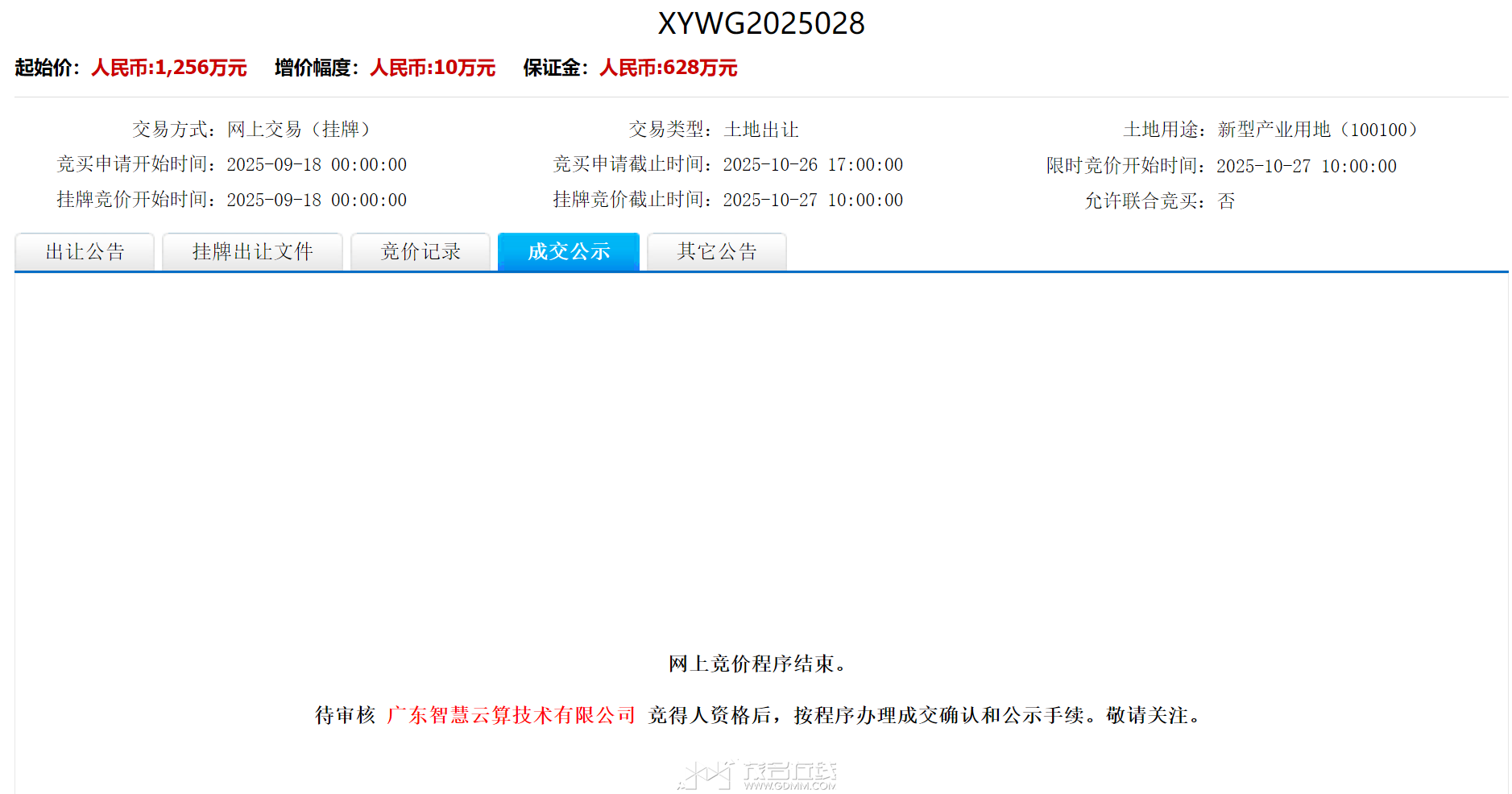Click the 限时竞价开始时间 value 2025-10-27 10:00:00

tap(1307, 166)
